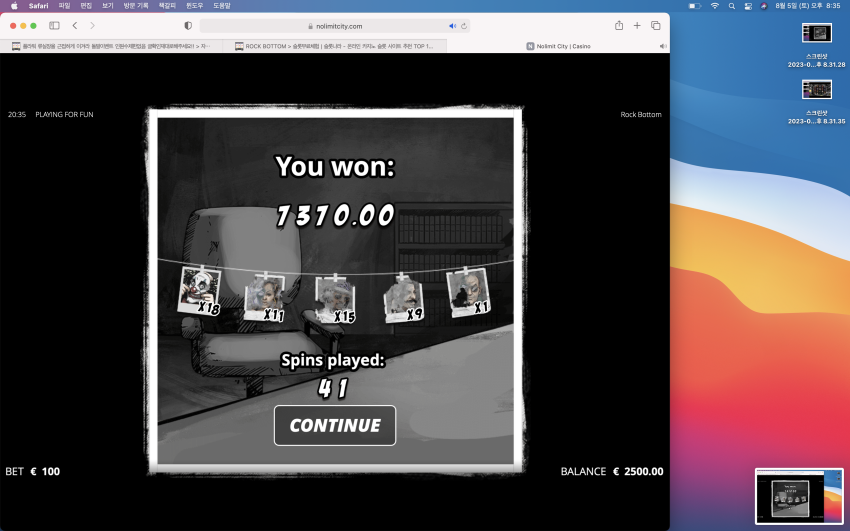Click the PLAYING FOR FUN label
Viewport: 850px width, 531px height.
point(64,114)
